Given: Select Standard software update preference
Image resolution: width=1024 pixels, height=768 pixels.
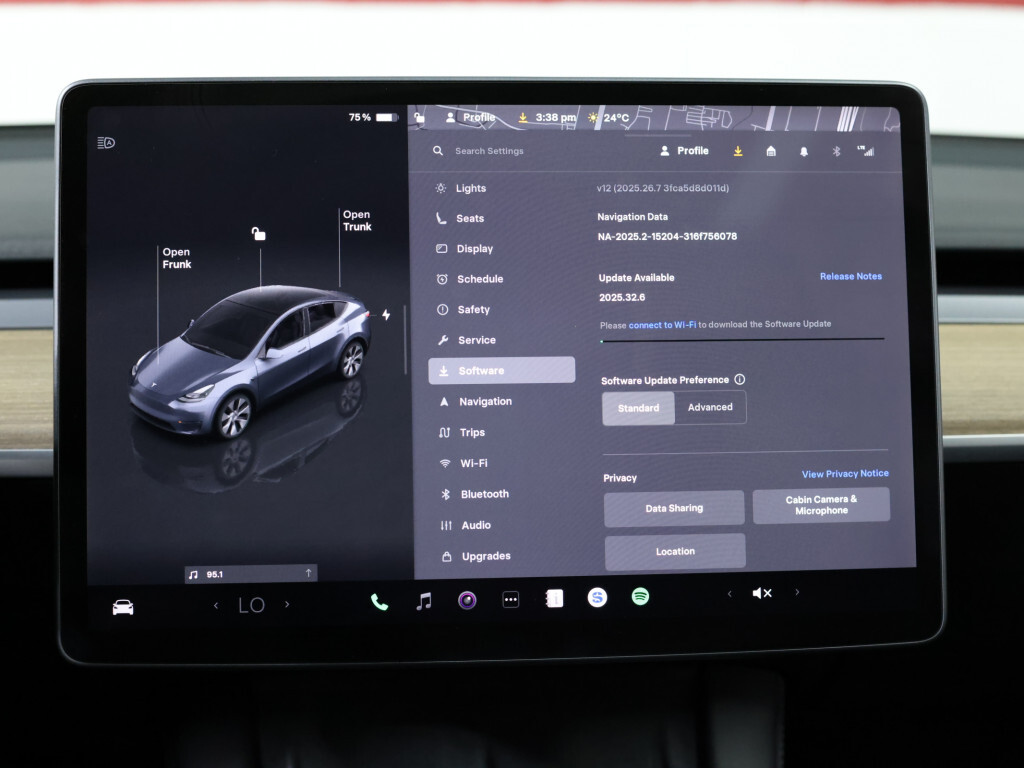Looking at the screenshot, I should [638, 408].
